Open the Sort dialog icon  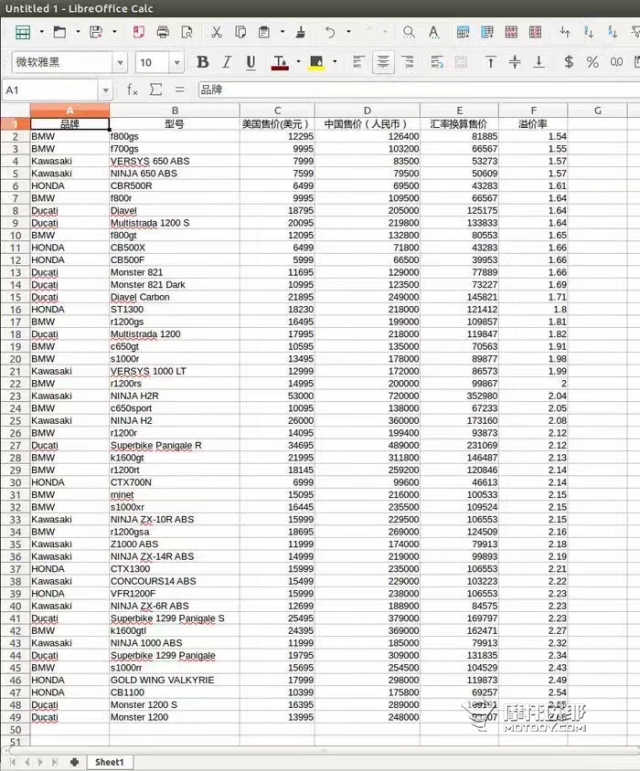tap(565, 32)
